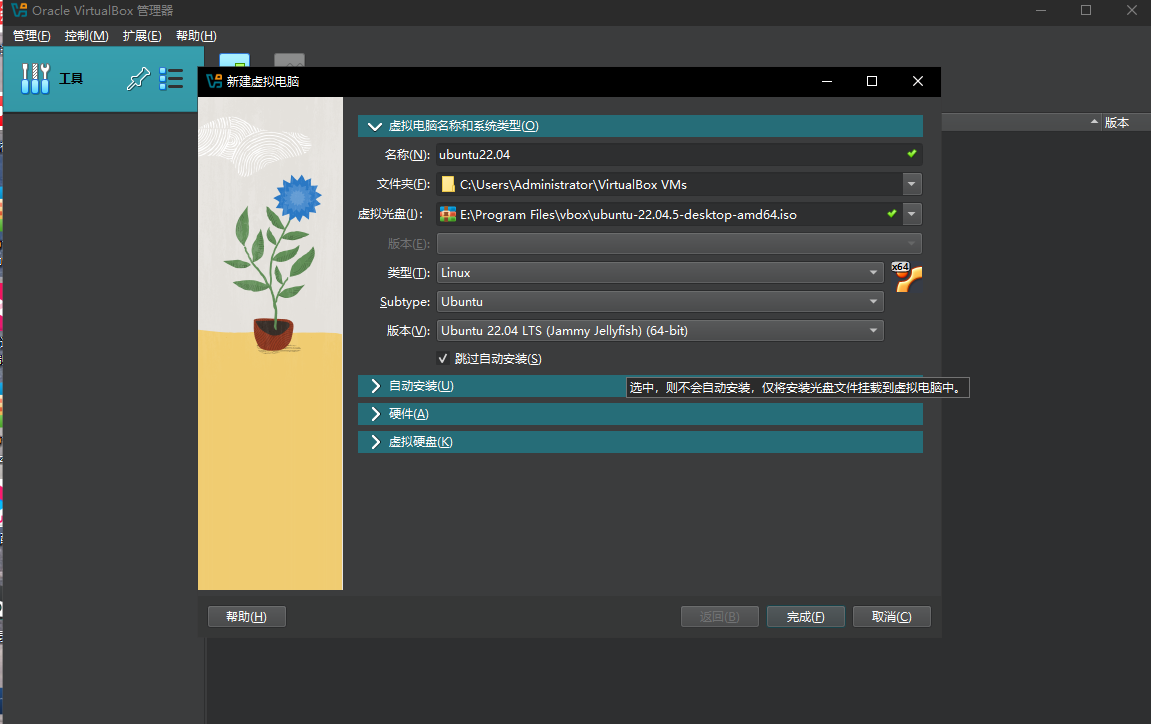The width and height of the screenshot is (1151, 724).
Task: Open the list menu icon beside Tools
Action: (171, 79)
